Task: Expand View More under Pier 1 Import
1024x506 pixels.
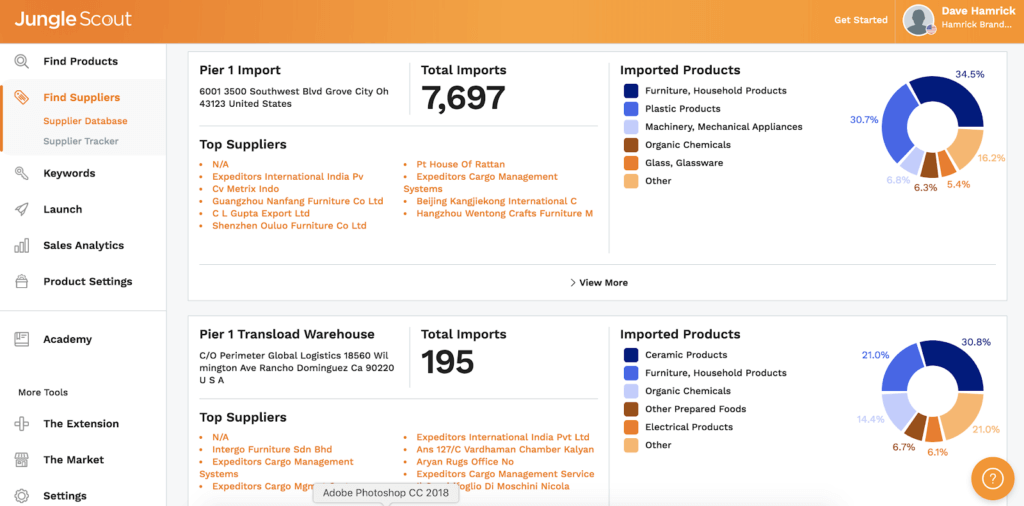Action: click(x=598, y=283)
